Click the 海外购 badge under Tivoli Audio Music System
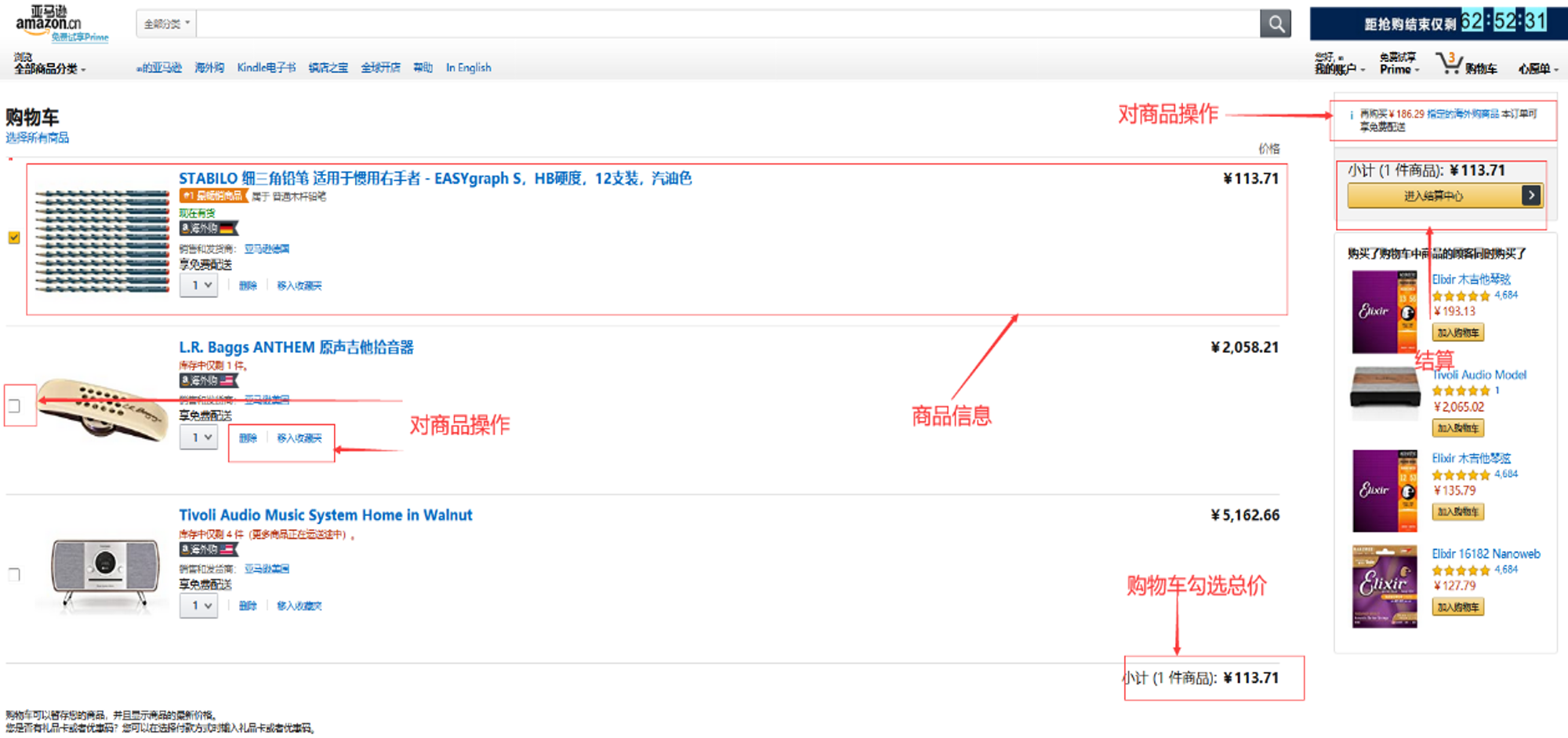This screenshot has width=1568, height=738. tap(209, 550)
